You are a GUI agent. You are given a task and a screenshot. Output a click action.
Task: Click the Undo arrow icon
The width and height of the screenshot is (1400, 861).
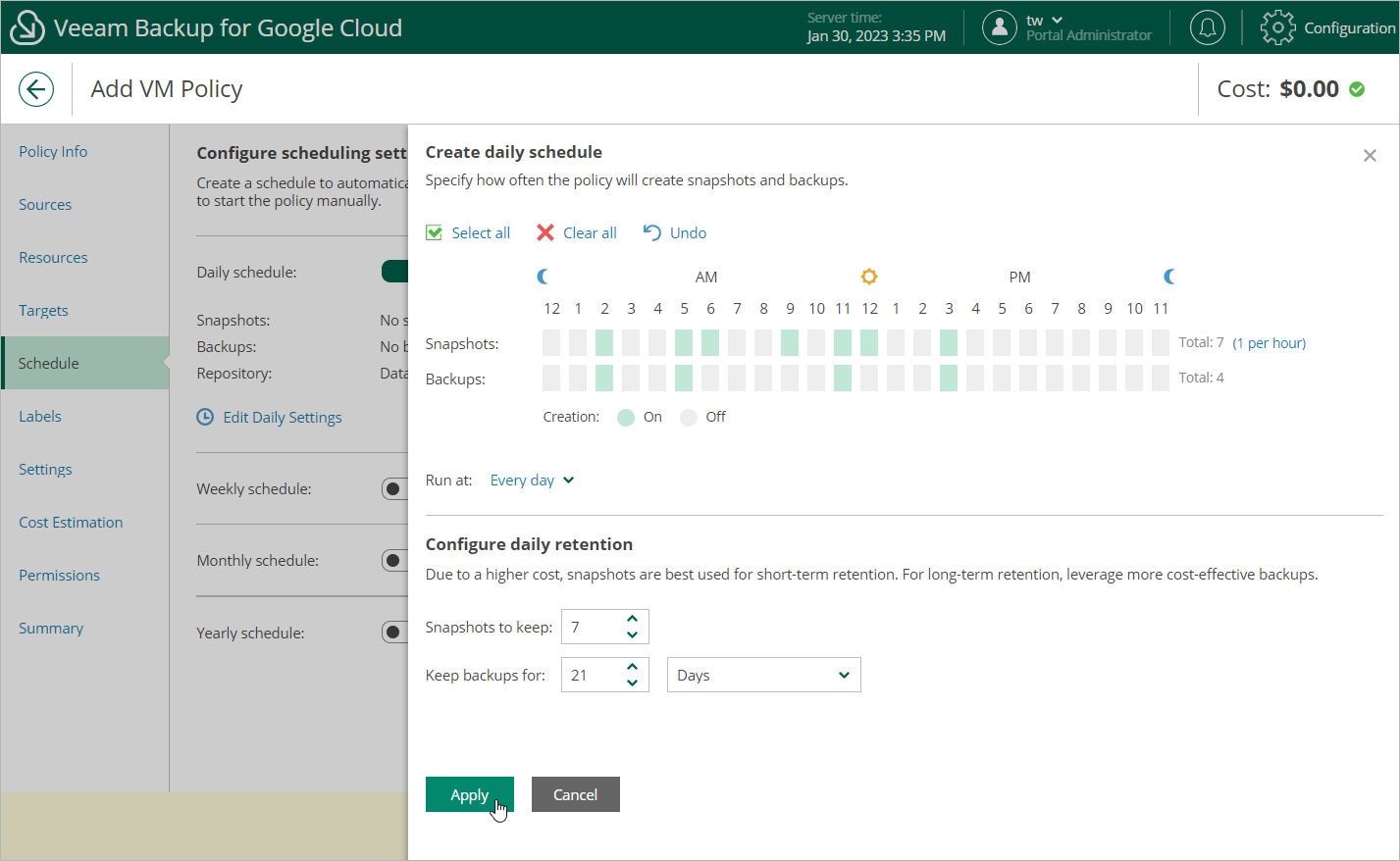[x=652, y=232]
